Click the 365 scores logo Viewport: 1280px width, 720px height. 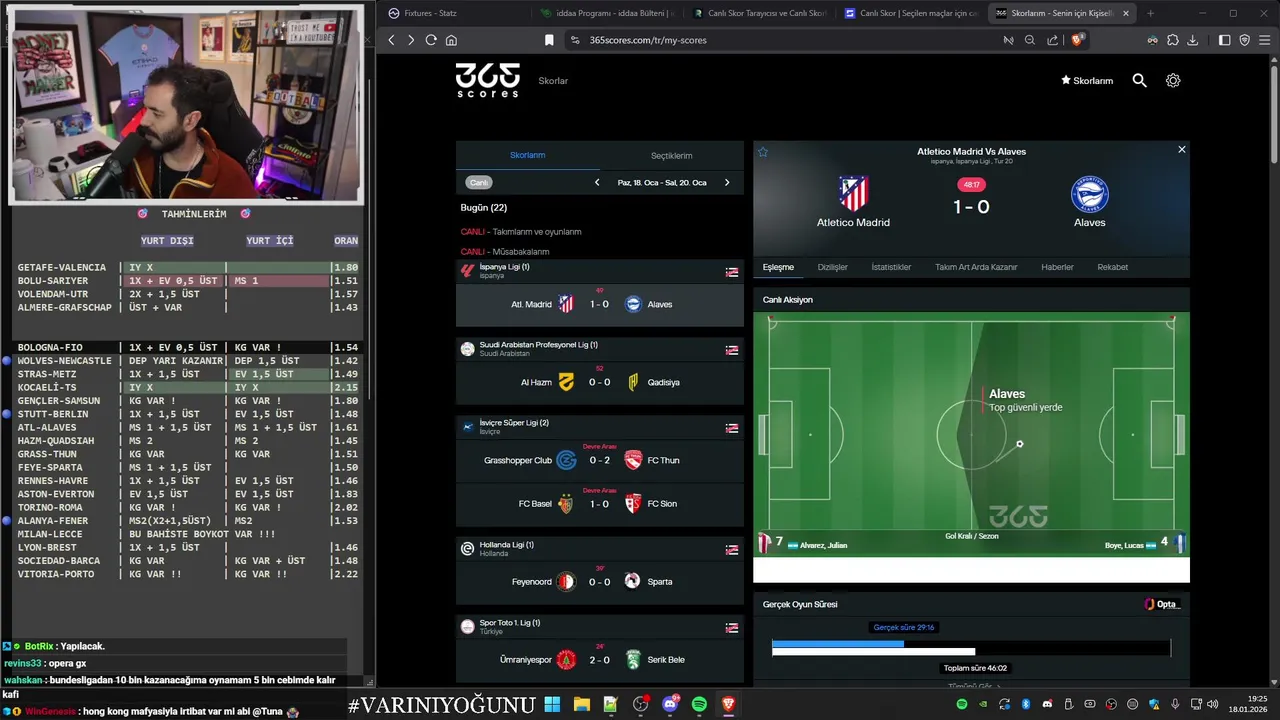click(488, 80)
